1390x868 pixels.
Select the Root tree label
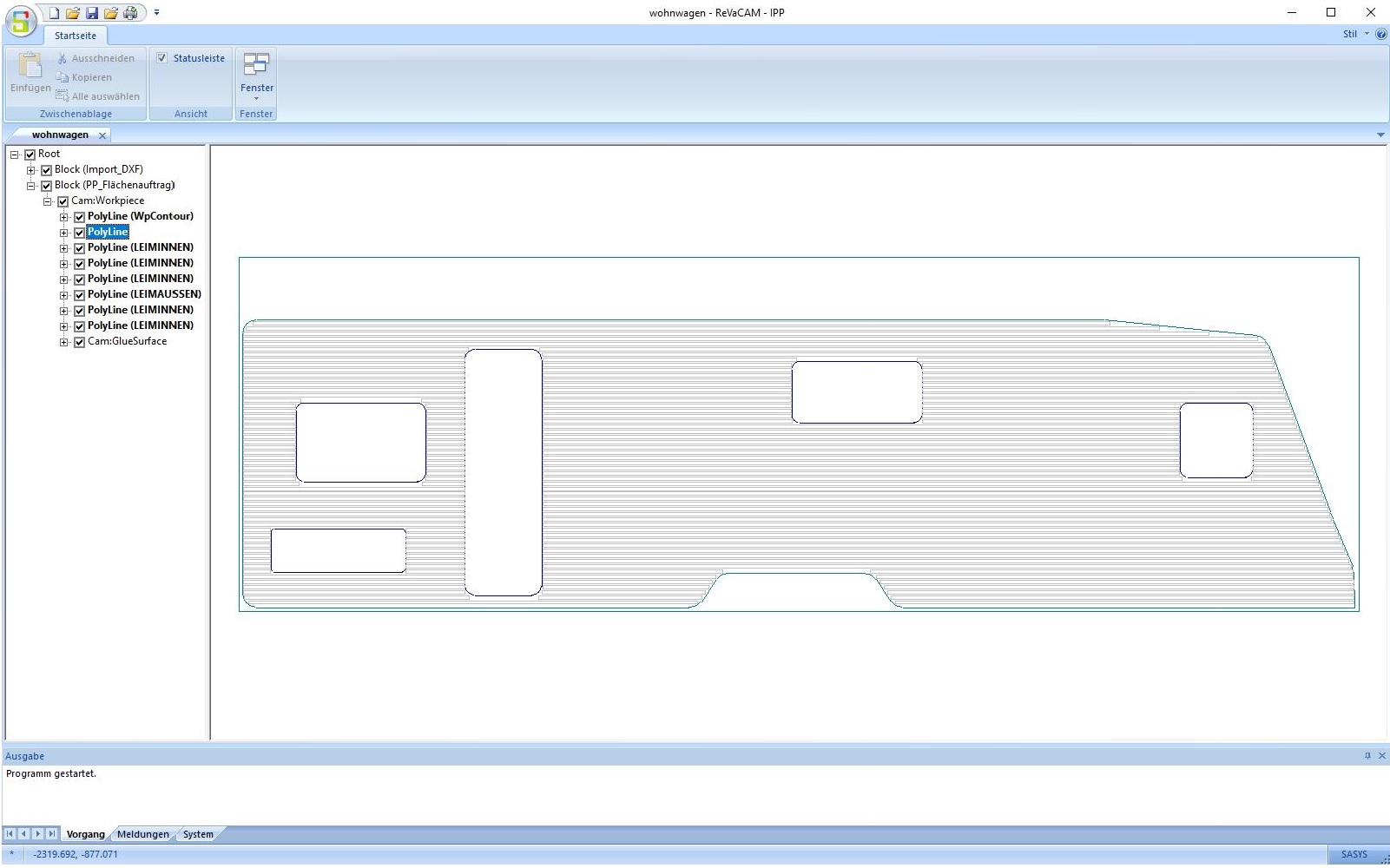click(x=49, y=154)
